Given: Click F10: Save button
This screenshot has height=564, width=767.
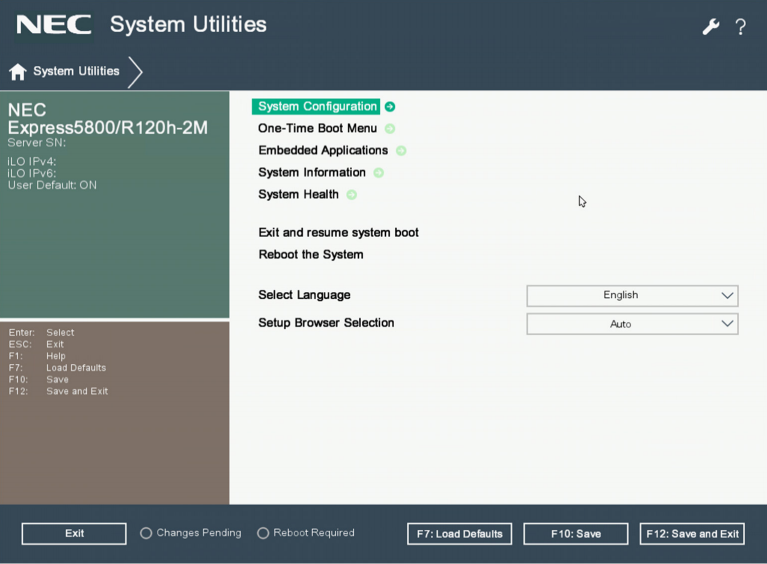Looking at the screenshot, I should (x=576, y=534).
